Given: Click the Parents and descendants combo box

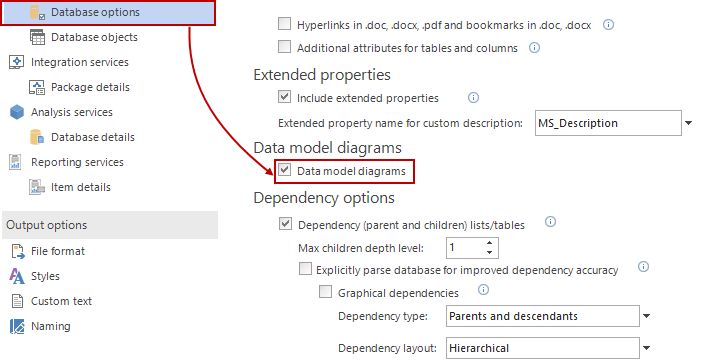Looking at the screenshot, I should pos(543,316).
